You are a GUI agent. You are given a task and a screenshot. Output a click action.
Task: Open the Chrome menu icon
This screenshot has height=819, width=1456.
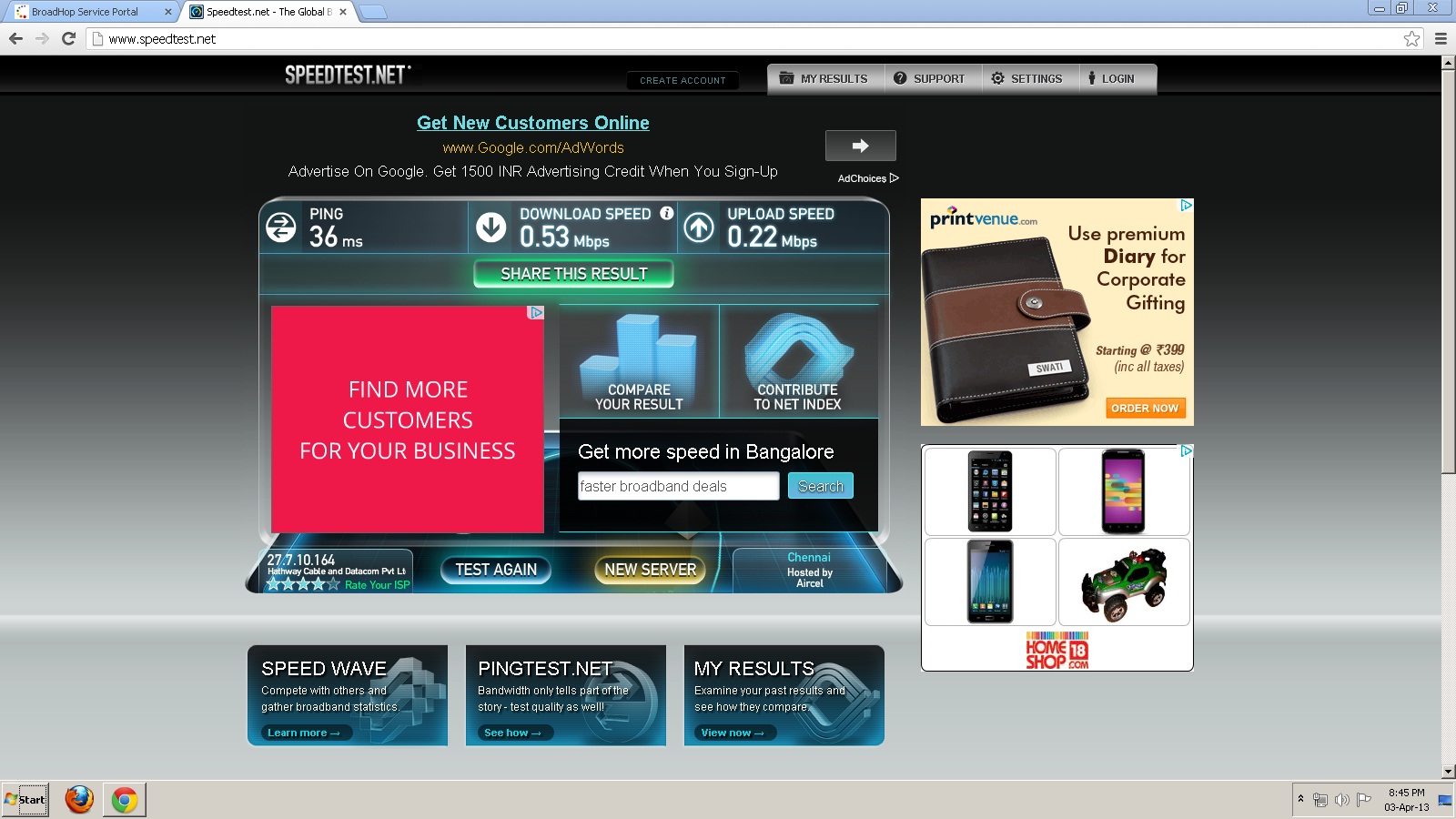(1441, 38)
